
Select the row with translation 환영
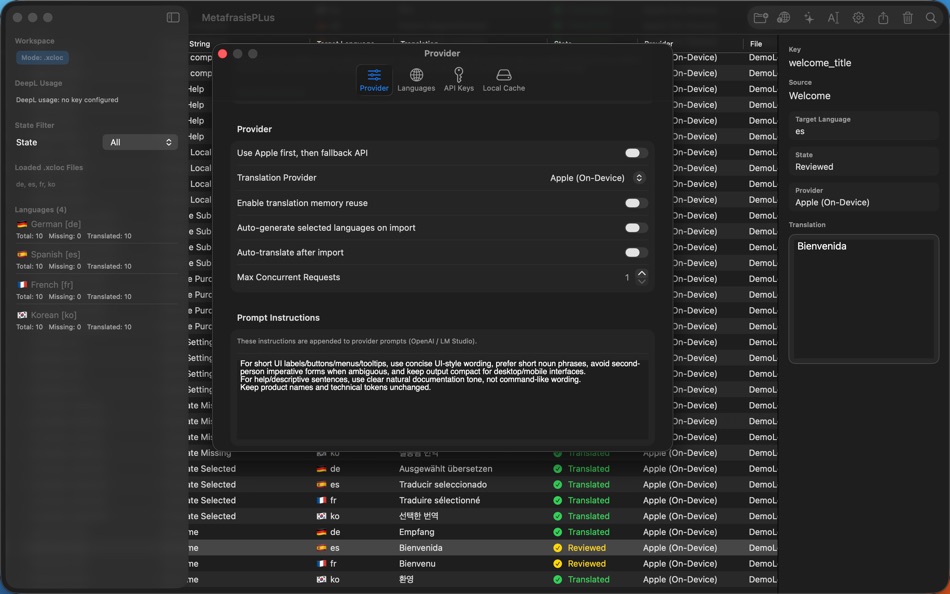(x=483, y=579)
